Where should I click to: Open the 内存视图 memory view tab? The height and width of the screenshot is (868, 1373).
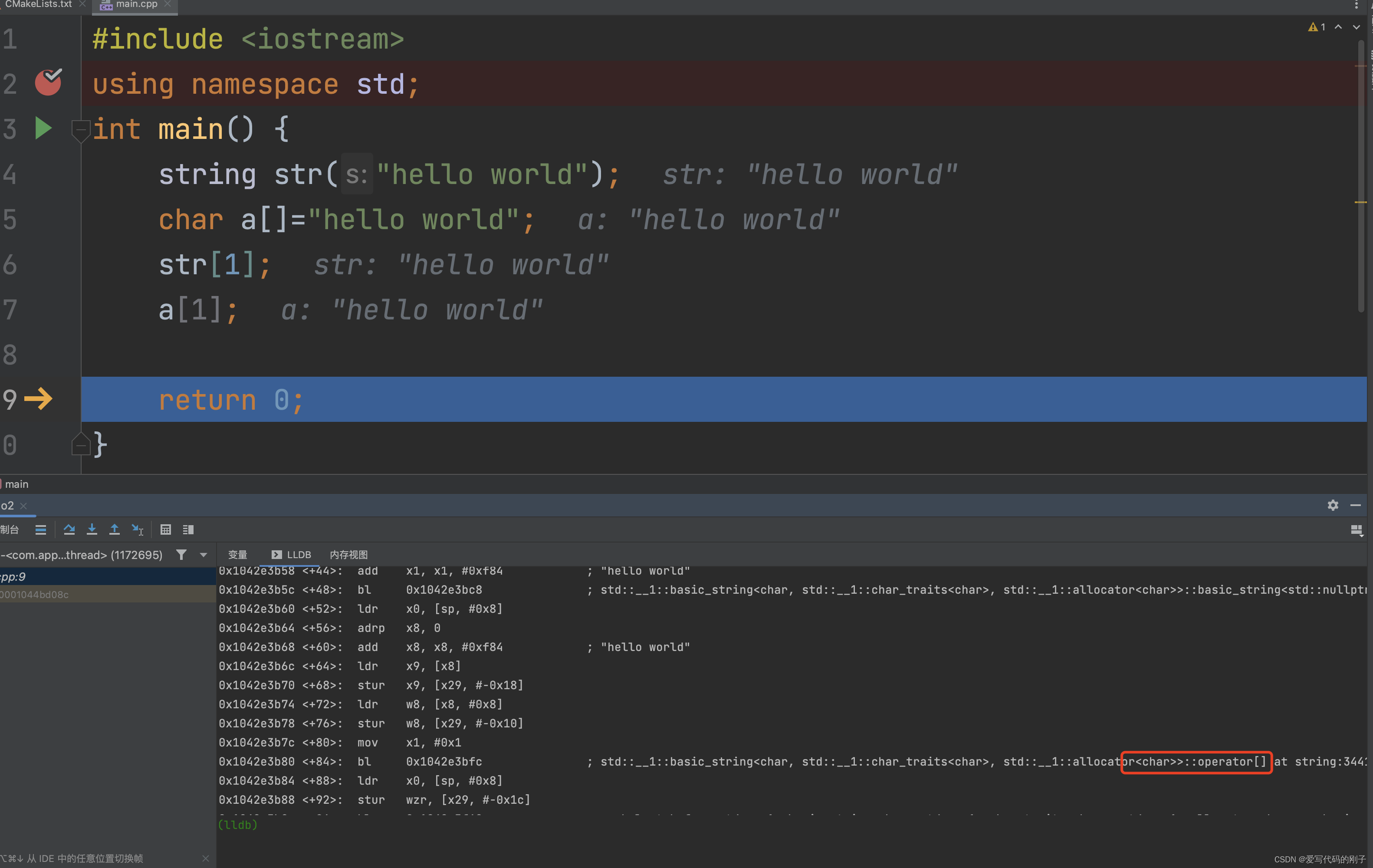[348, 555]
